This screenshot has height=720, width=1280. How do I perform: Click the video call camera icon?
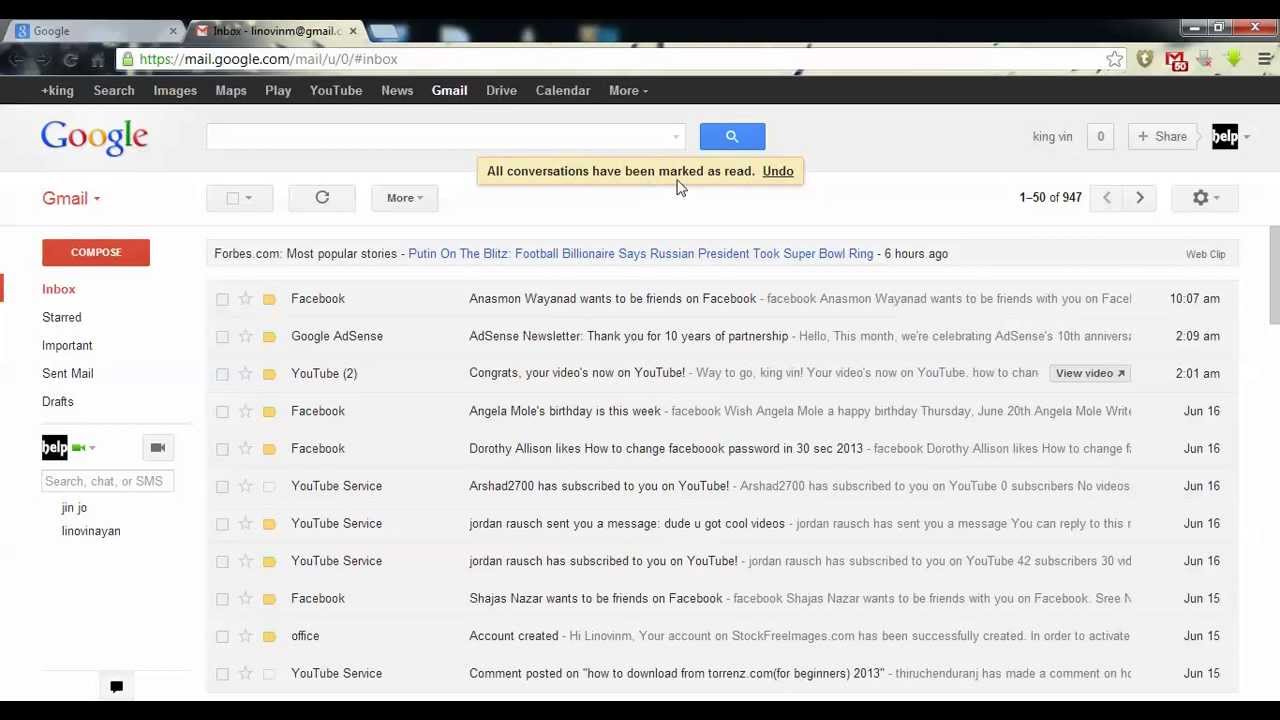coord(157,448)
